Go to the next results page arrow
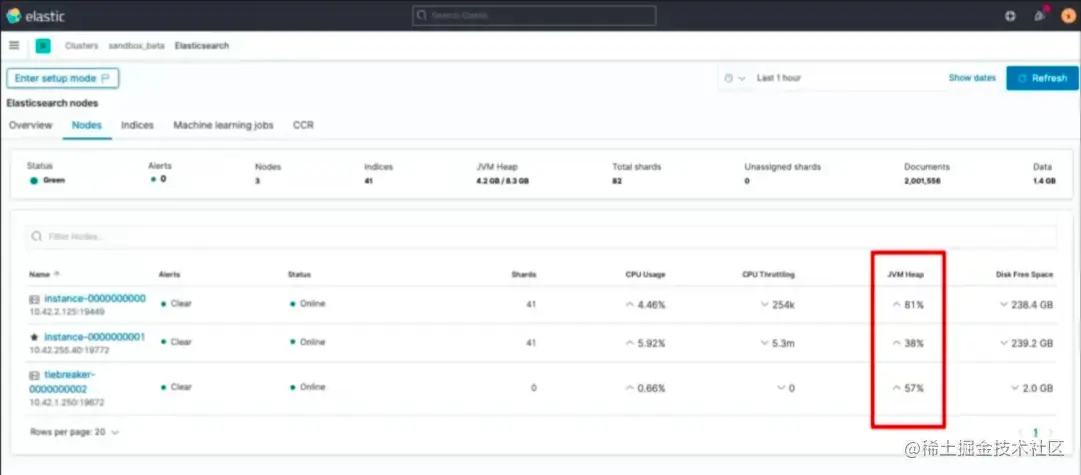 (1050, 432)
